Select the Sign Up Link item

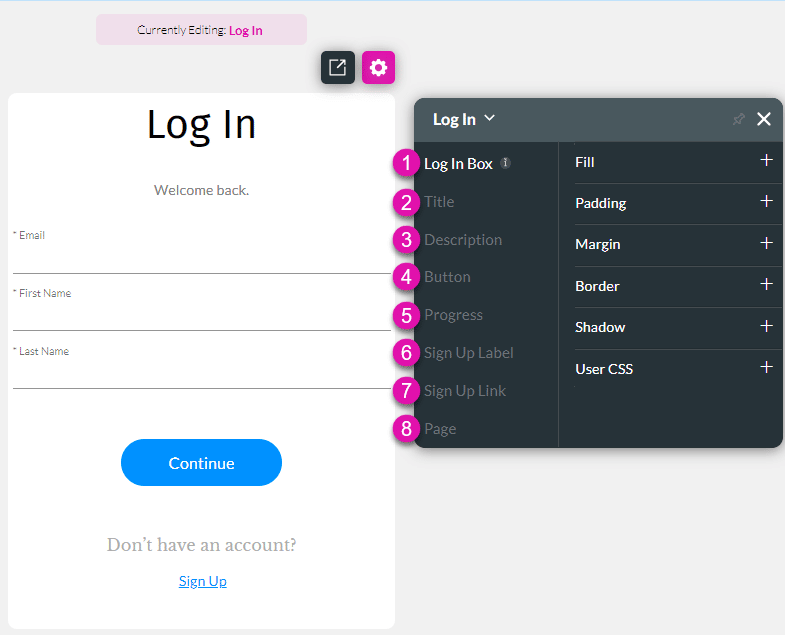coord(465,391)
